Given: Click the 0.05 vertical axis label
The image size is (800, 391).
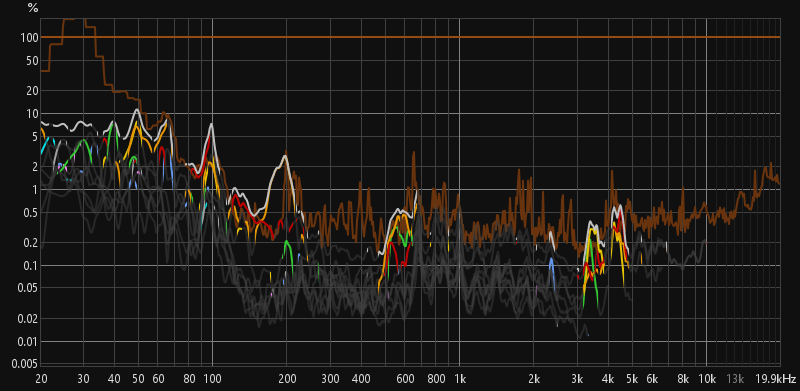Looking at the screenshot, I should coord(29,289).
